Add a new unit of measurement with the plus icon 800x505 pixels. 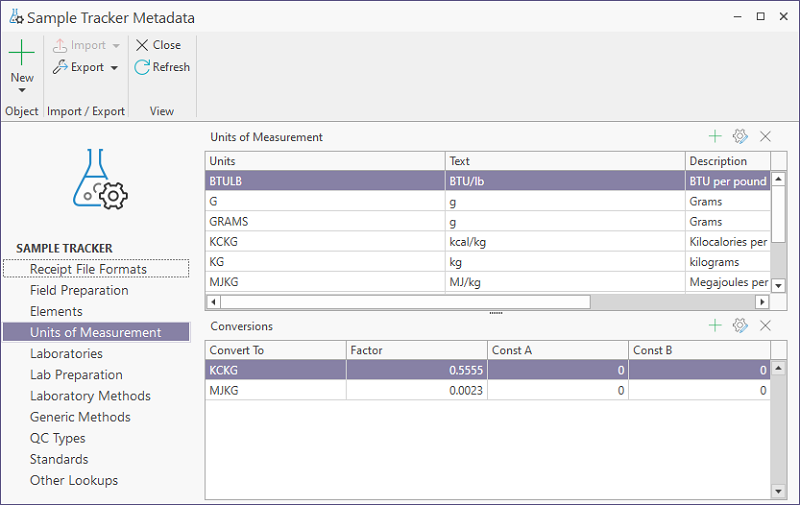click(x=715, y=137)
